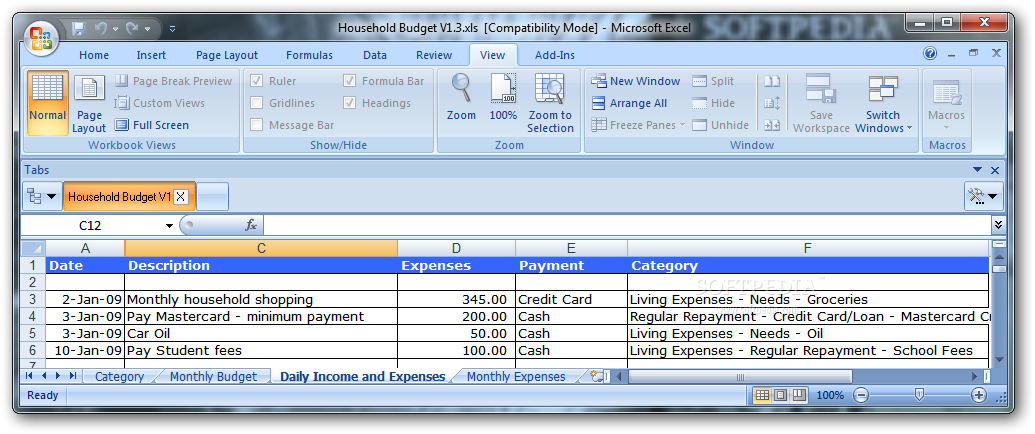Toggle the Formula Bar checkbox
The width and height of the screenshot is (1035, 434).
[x=350, y=81]
